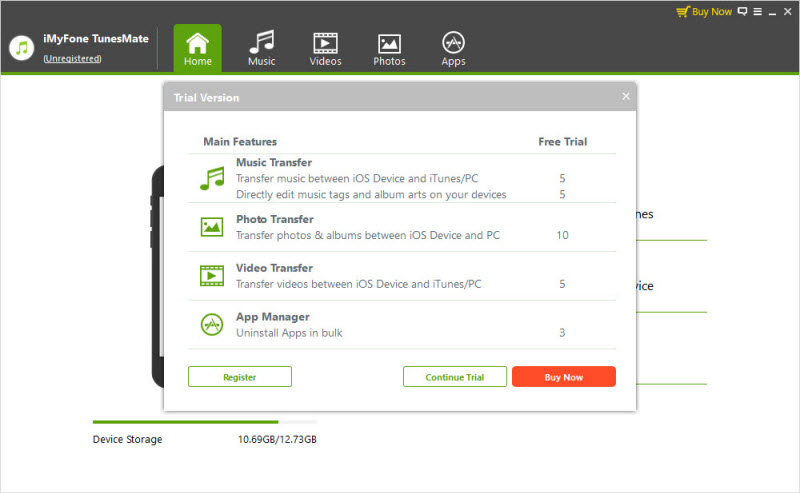Minimize the TunesMate window
Screen dimensions: 800x493
coord(772,12)
